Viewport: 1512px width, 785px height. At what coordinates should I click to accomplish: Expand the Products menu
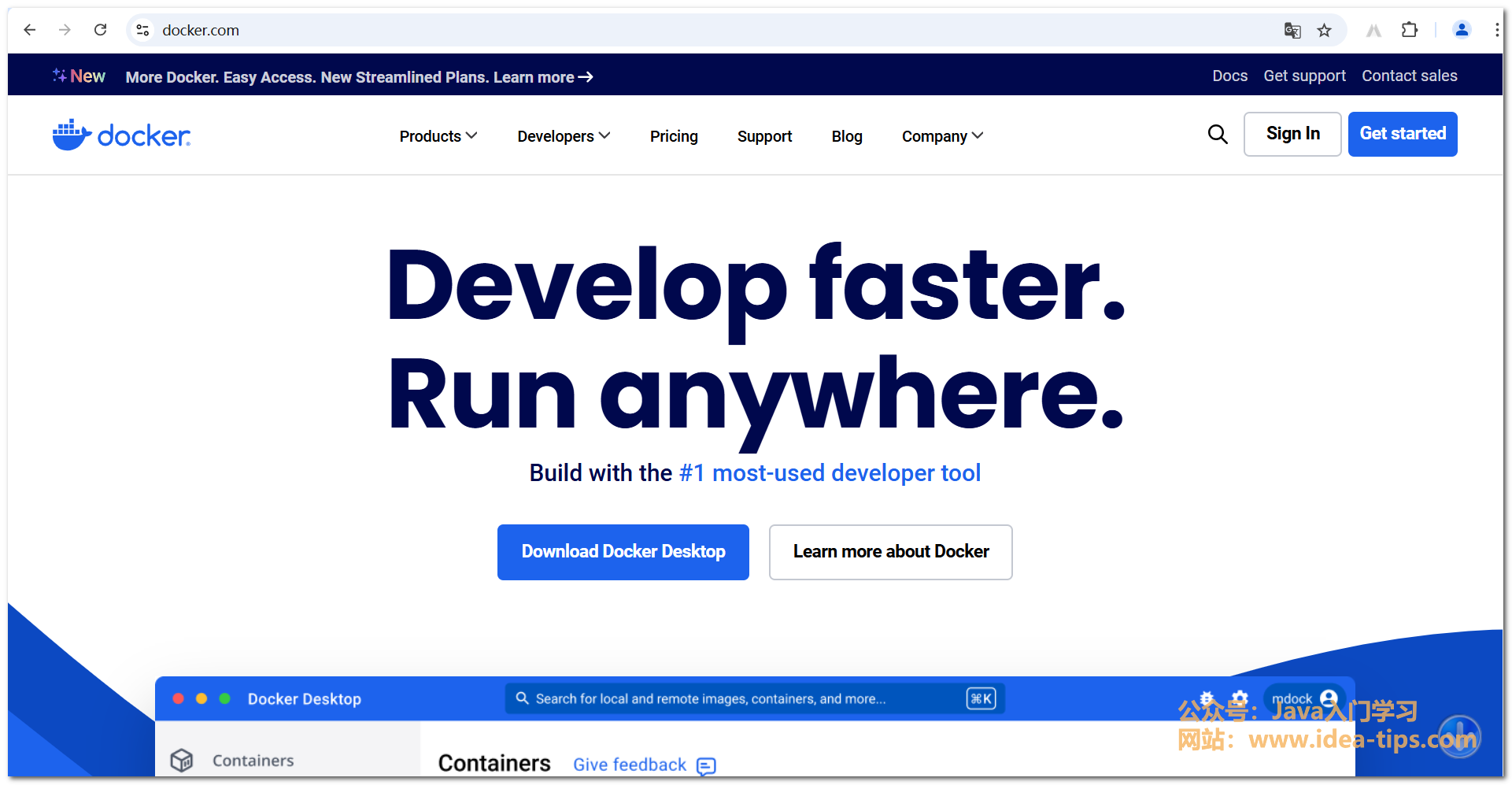point(438,136)
